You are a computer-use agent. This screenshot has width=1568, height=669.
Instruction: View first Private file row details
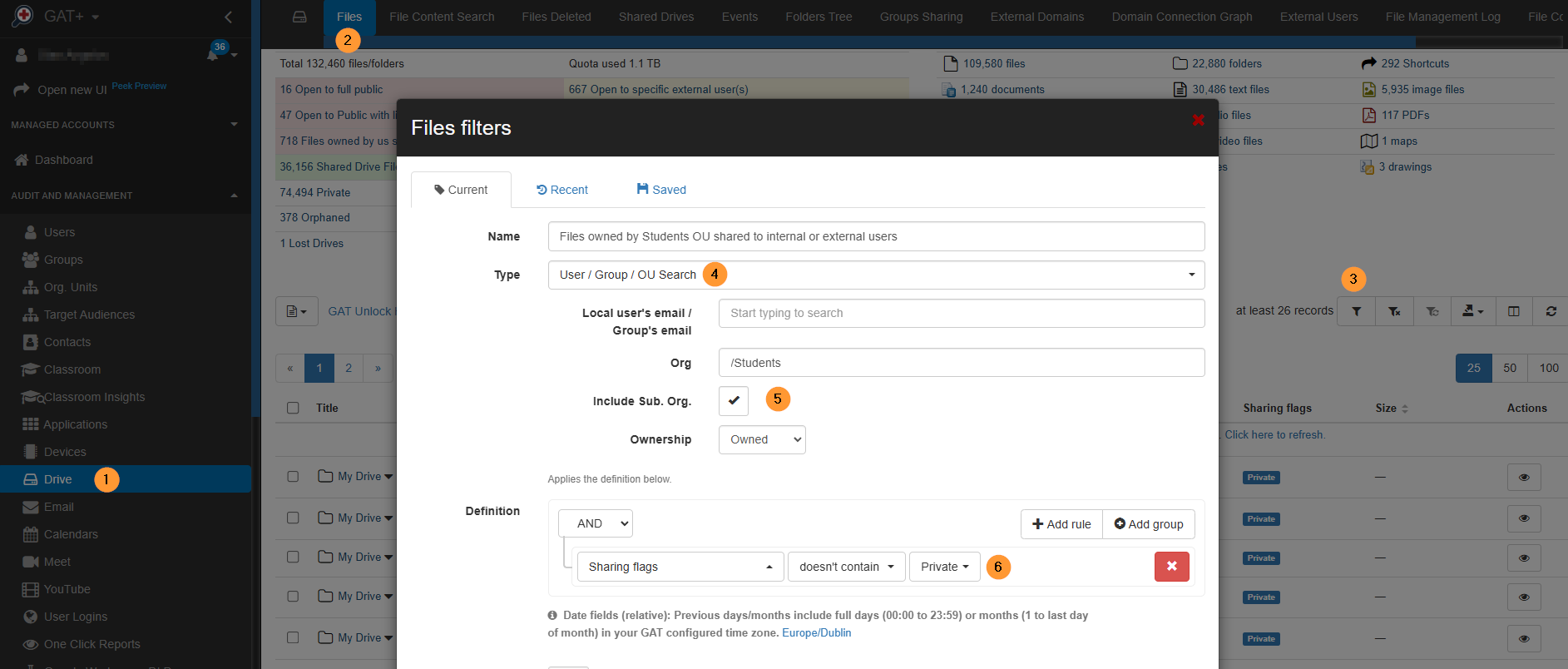[x=1524, y=478]
